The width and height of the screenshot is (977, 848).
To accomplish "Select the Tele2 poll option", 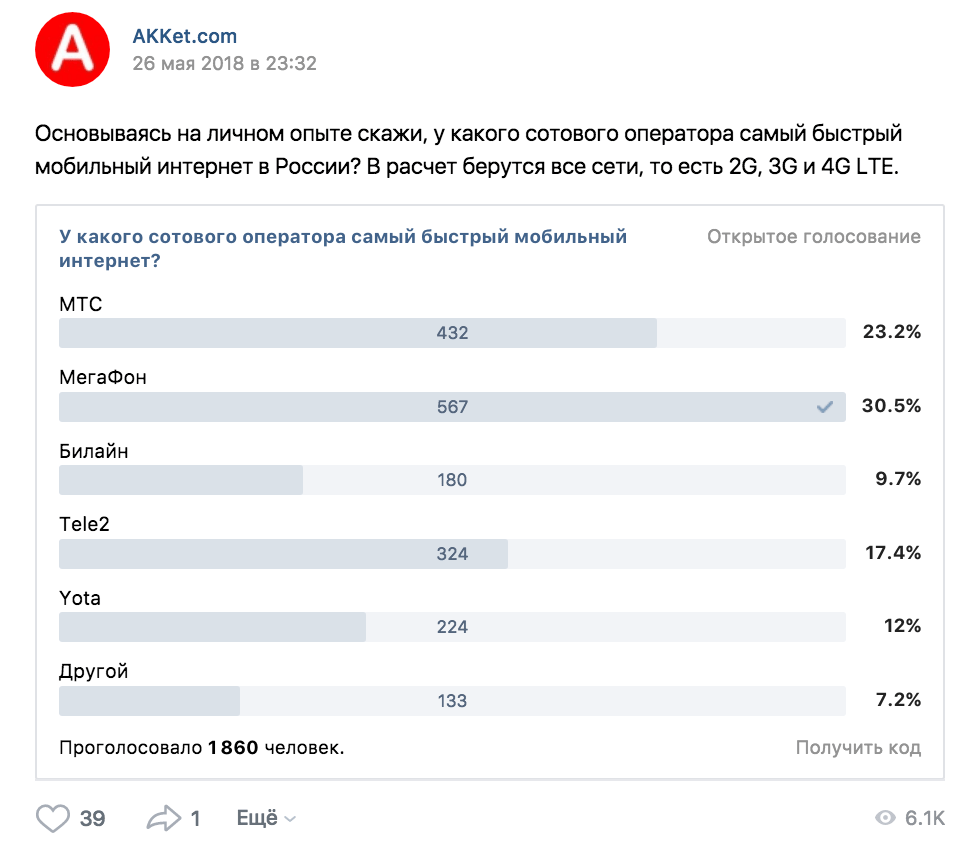I will point(452,553).
